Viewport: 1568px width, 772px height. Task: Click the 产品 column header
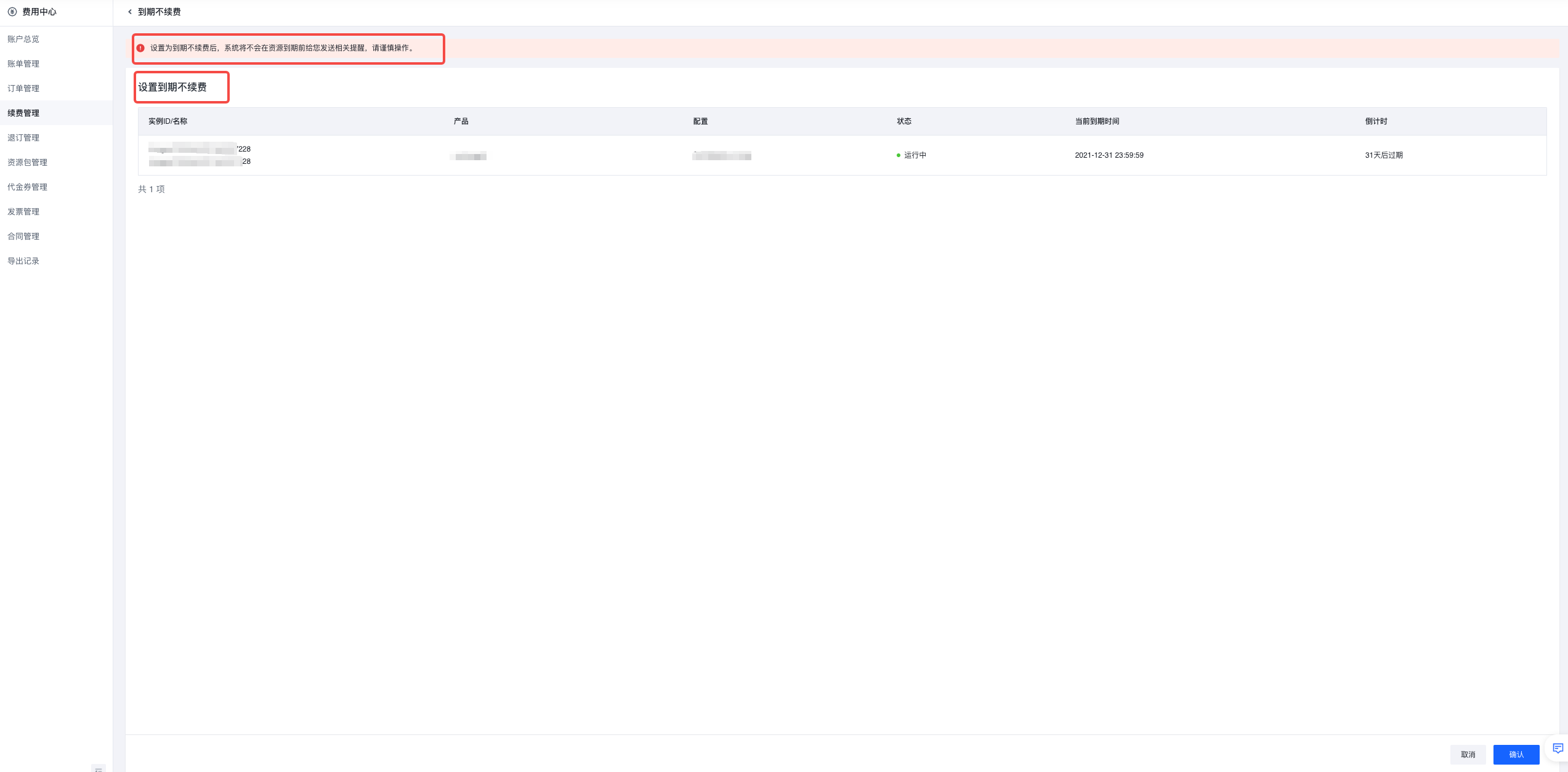pyautogui.click(x=461, y=121)
